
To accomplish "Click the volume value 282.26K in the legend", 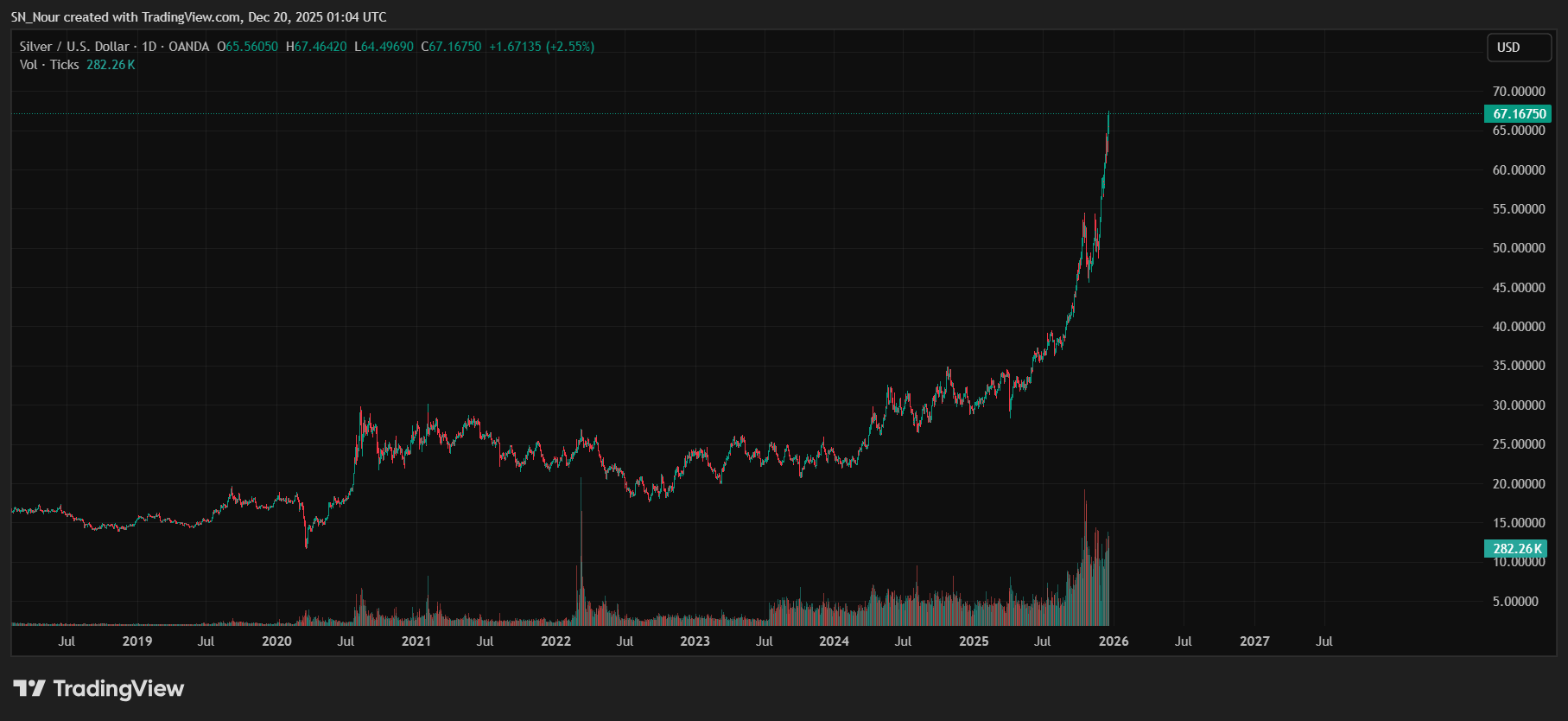I will 111,65.
